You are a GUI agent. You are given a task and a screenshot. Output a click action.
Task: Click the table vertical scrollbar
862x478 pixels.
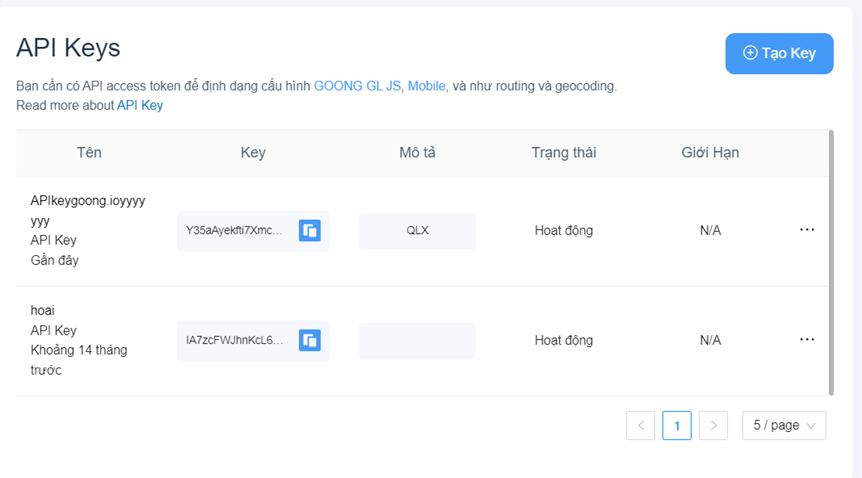(x=831, y=260)
